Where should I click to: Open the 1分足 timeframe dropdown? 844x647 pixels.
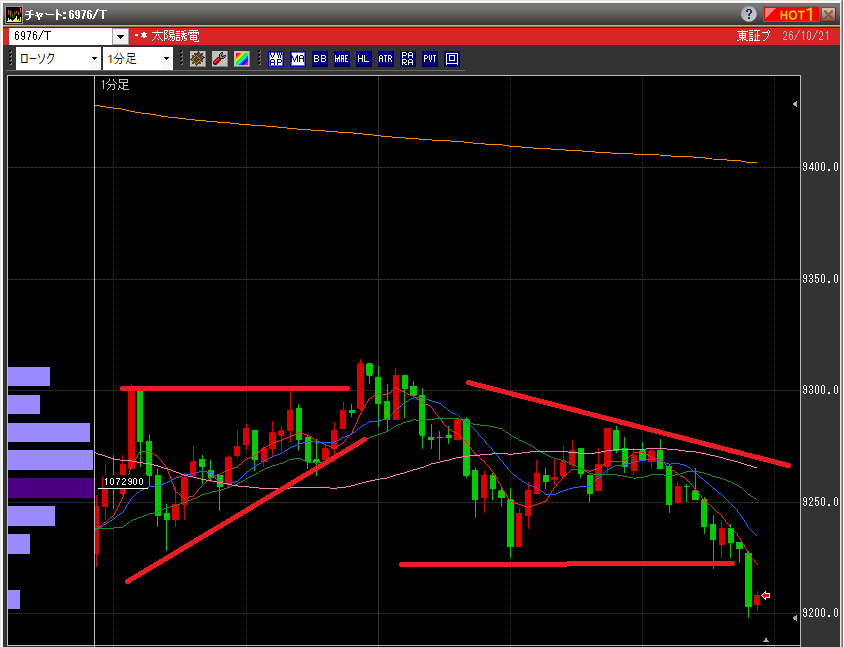138,59
